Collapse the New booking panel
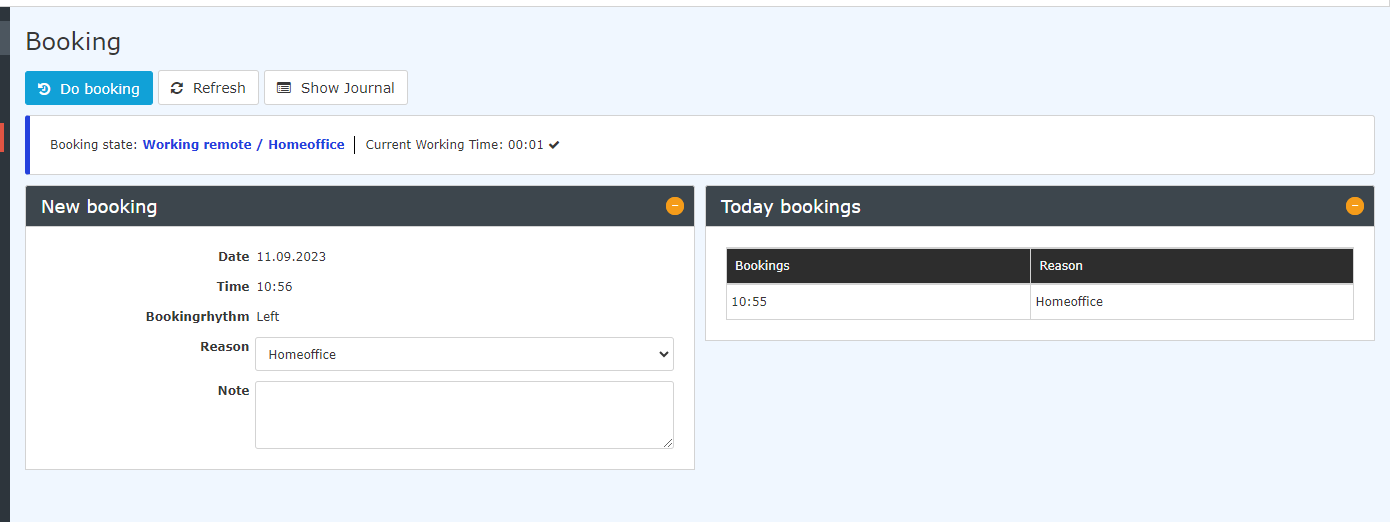This screenshot has width=1390, height=522. click(x=675, y=206)
